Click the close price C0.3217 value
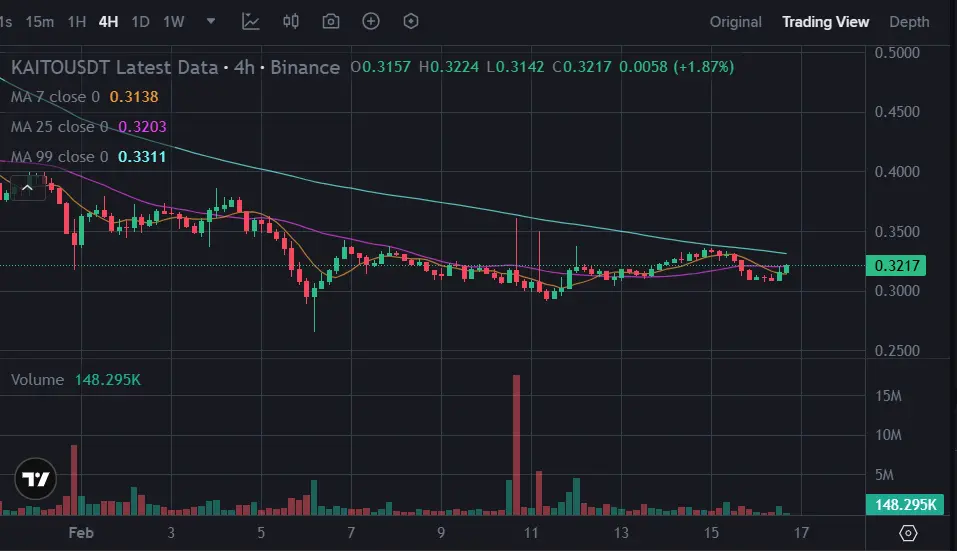This screenshot has width=957, height=551. pyautogui.click(x=582, y=67)
